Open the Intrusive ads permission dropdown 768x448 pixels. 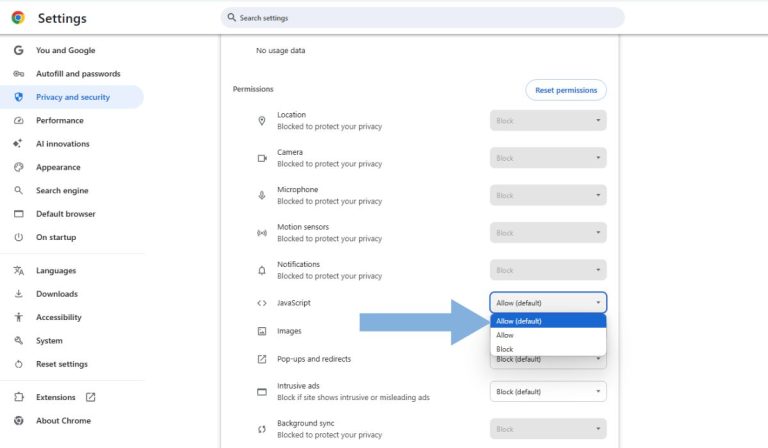click(547, 392)
